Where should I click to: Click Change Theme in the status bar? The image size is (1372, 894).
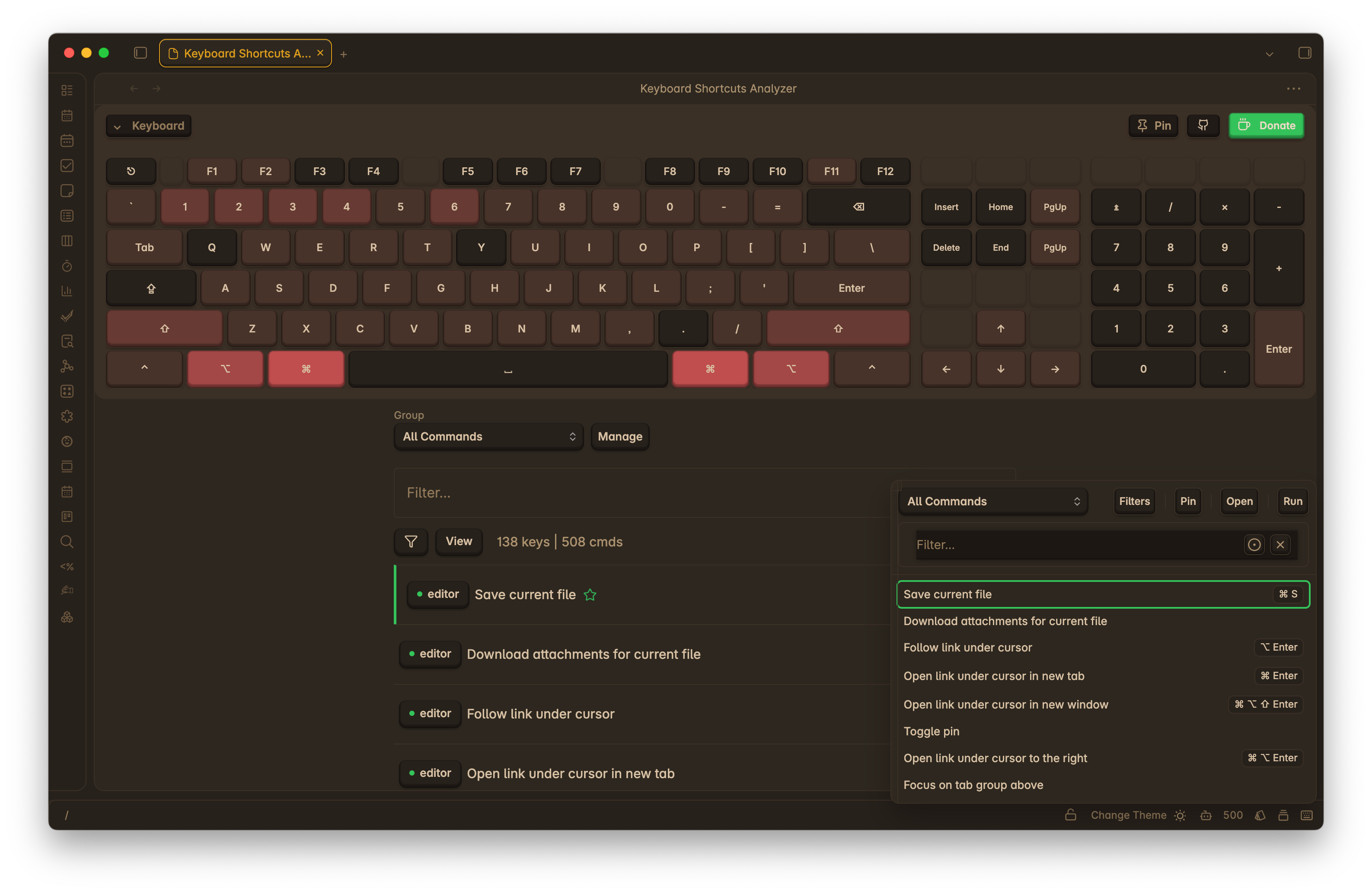[x=1128, y=815]
